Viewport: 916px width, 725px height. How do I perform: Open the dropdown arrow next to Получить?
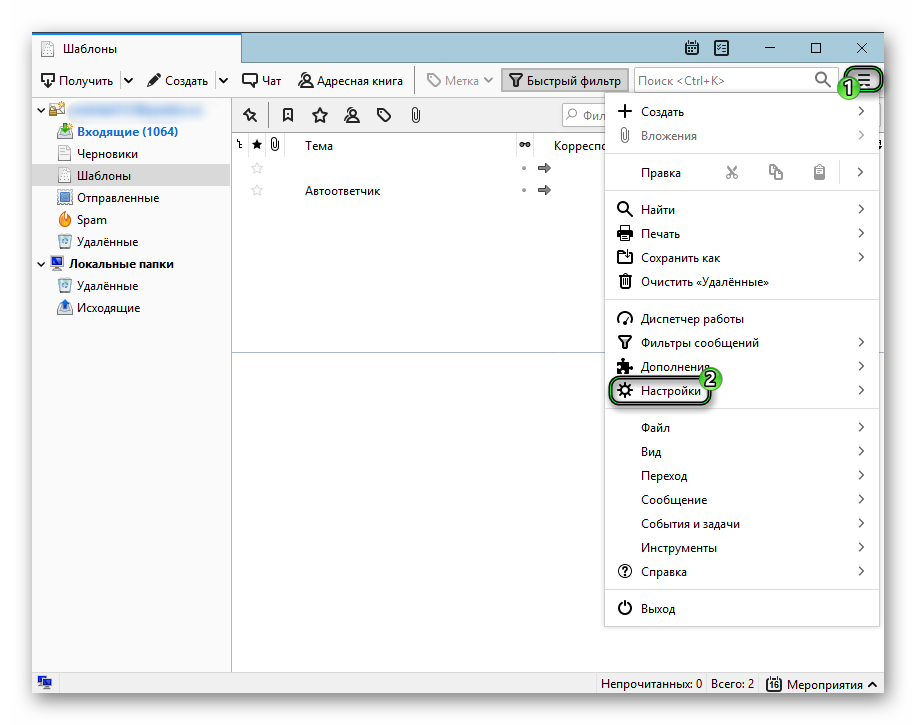129,81
